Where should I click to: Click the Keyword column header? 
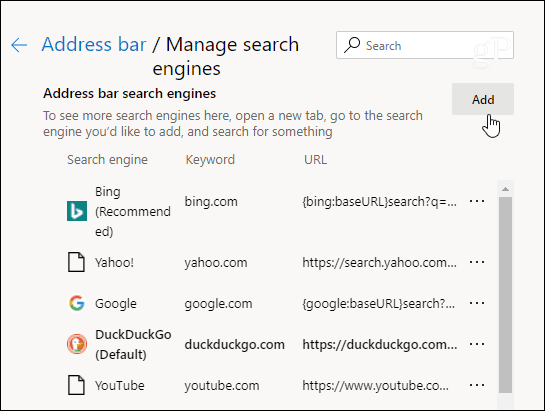click(210, 160)
